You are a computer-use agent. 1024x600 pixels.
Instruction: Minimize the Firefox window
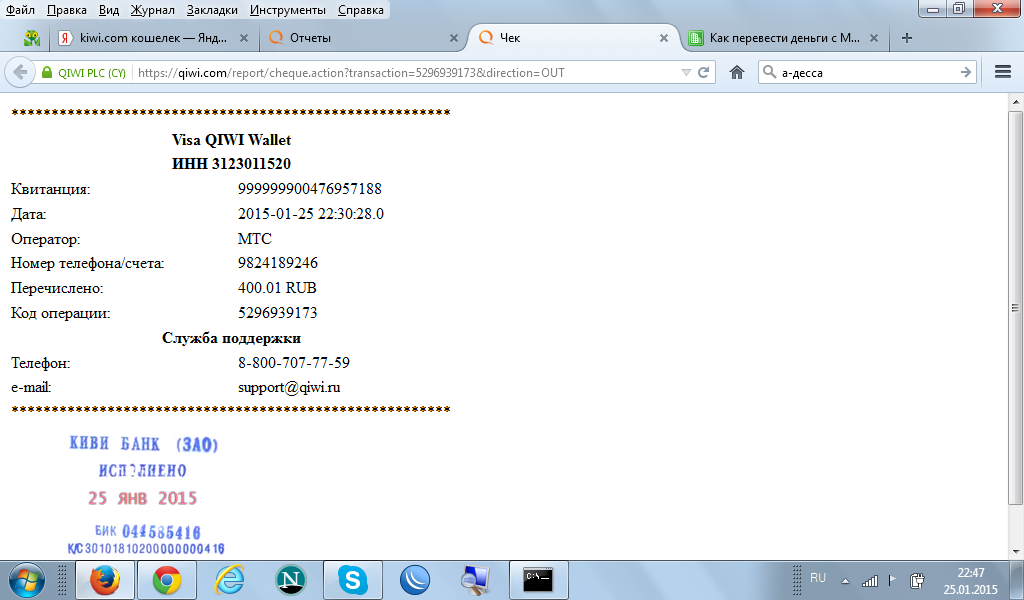point(933,9)
